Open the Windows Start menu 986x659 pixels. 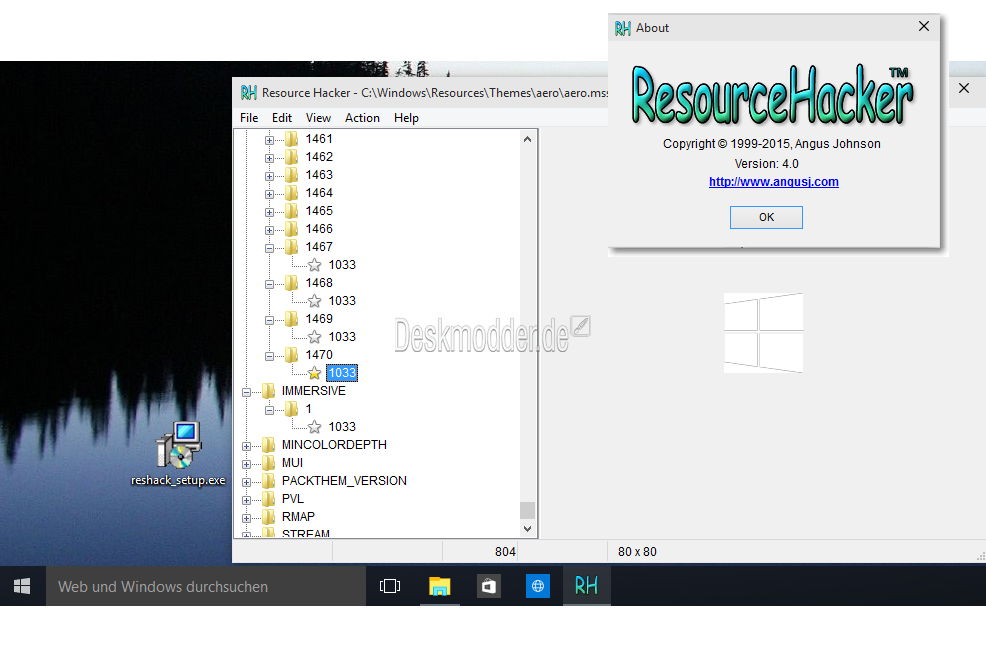22,586
